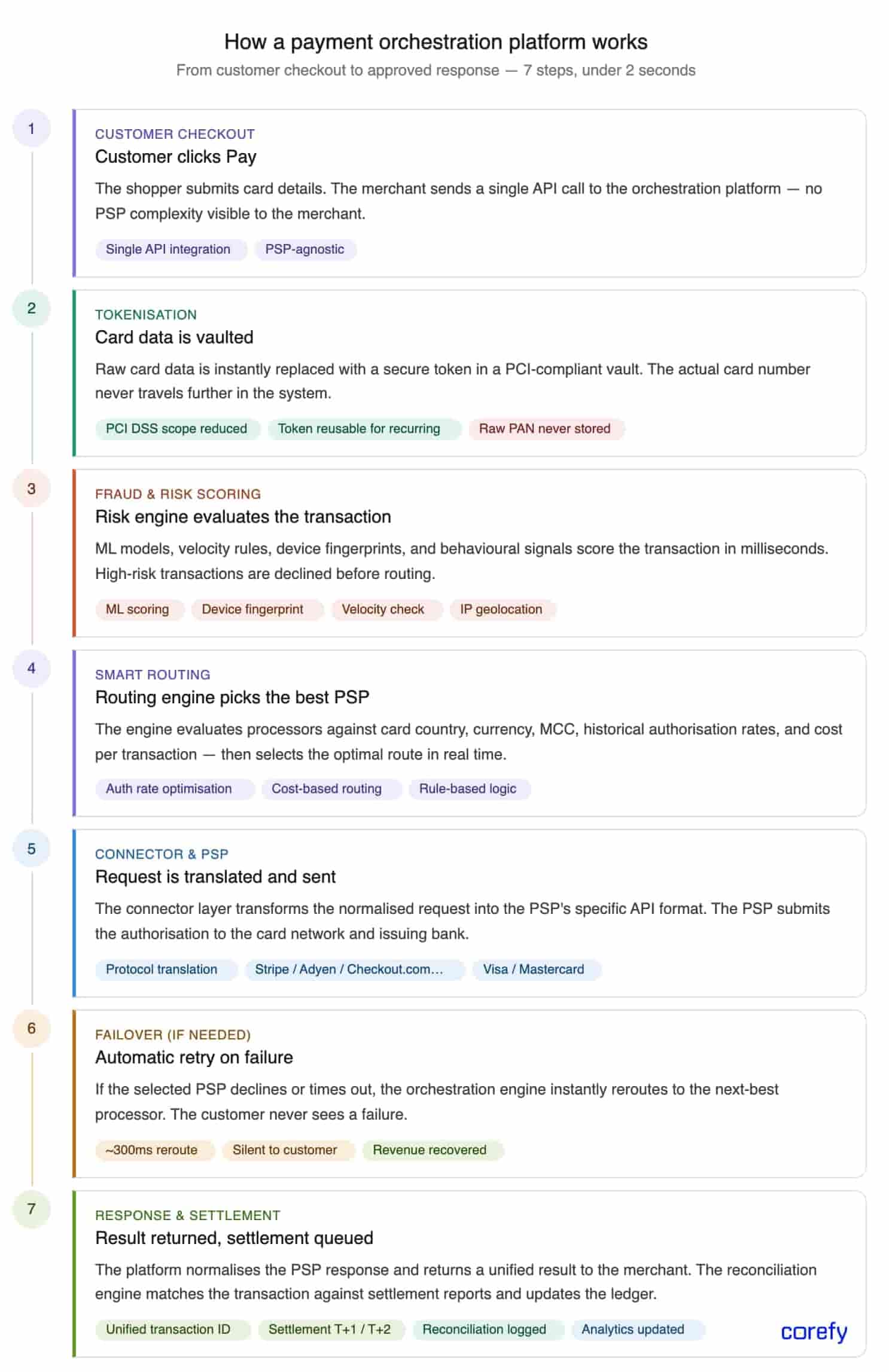Click the Single API integration tag
The width and height of the screenshot is (889, 1372).
click(x=168, y=249)
